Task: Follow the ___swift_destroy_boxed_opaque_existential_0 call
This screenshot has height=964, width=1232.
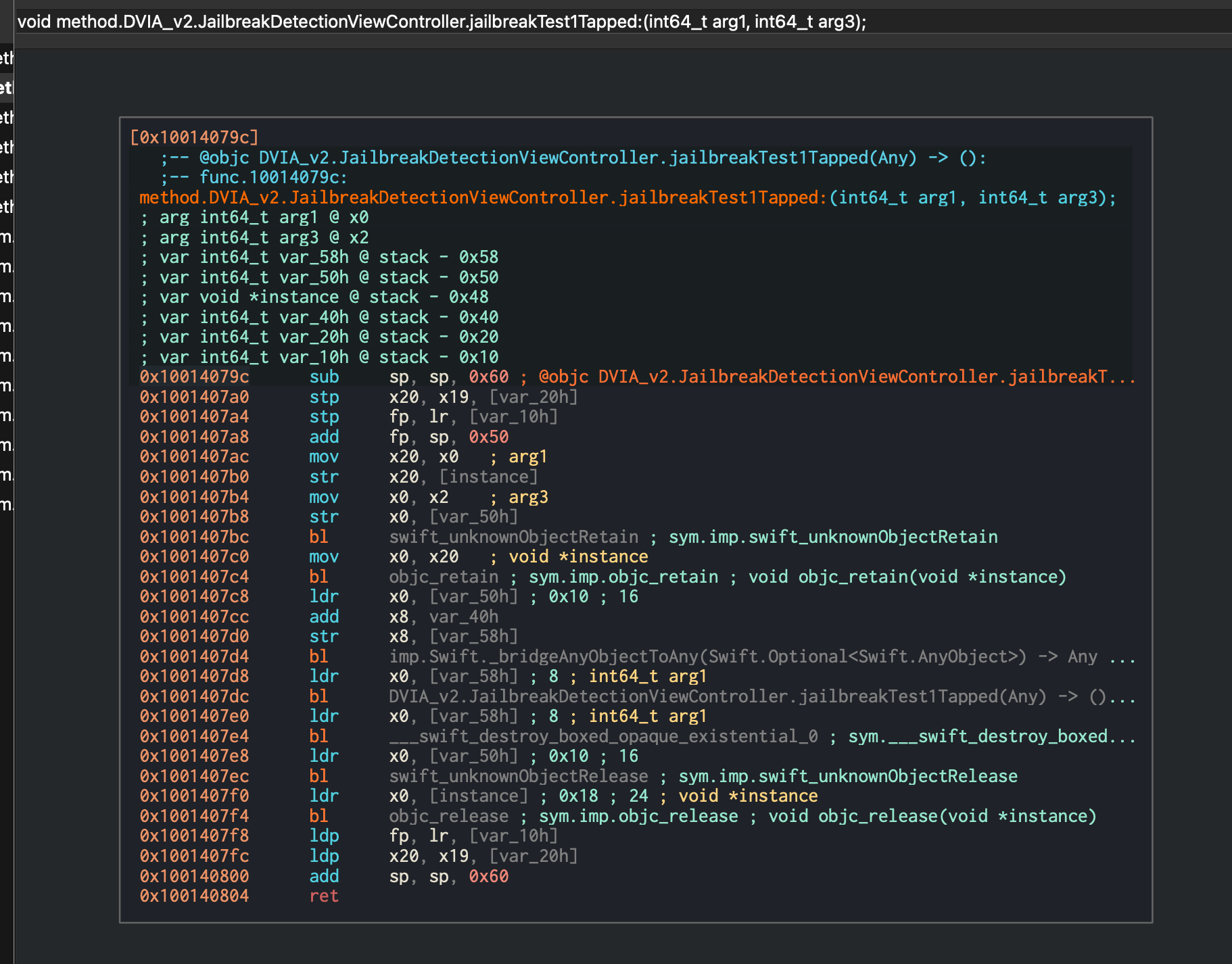Action: pos(603,736)
